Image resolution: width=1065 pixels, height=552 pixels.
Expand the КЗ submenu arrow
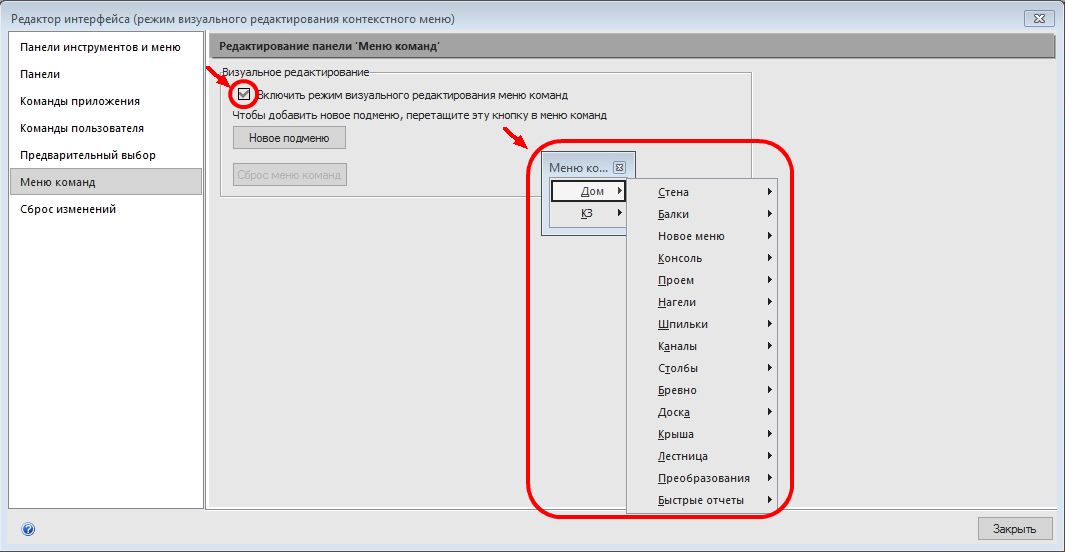619,213
